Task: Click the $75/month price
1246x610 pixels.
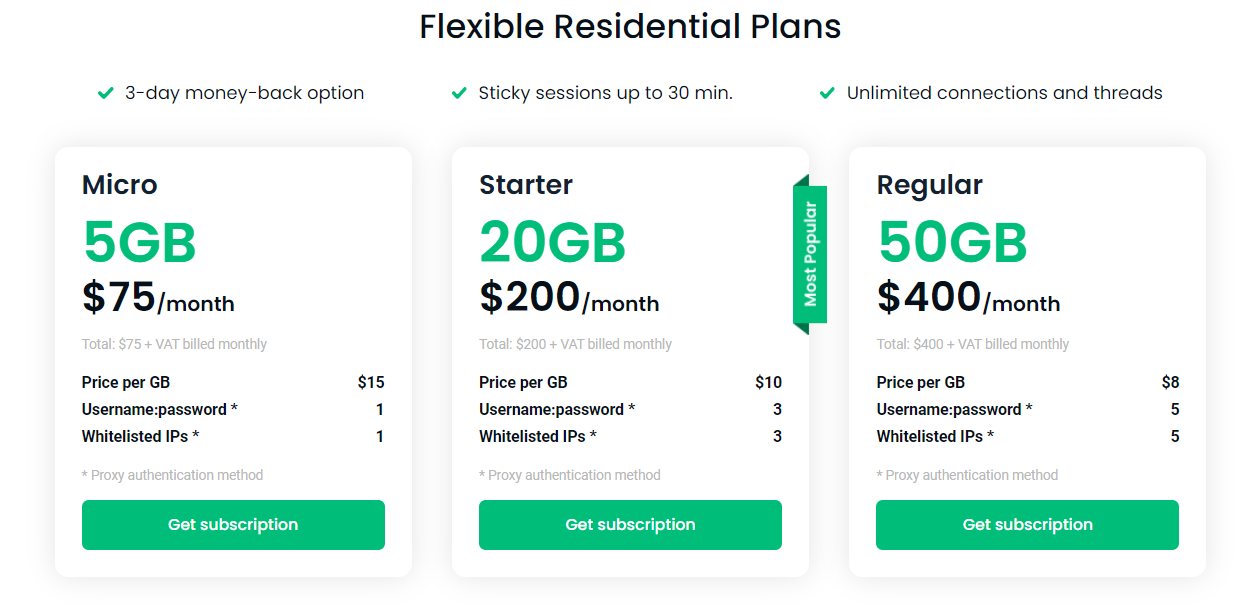Action: (x=158, y=297)
